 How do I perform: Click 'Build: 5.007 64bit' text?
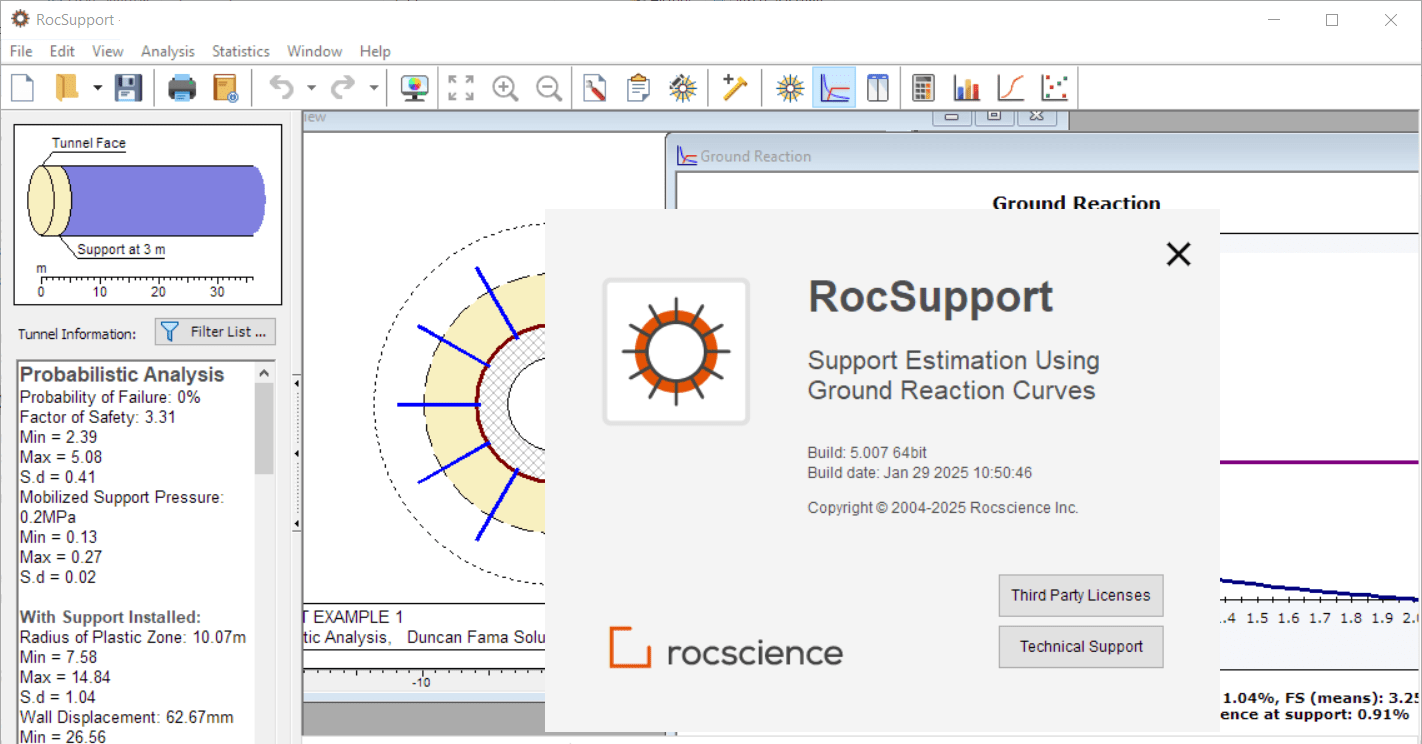(867, 453)
